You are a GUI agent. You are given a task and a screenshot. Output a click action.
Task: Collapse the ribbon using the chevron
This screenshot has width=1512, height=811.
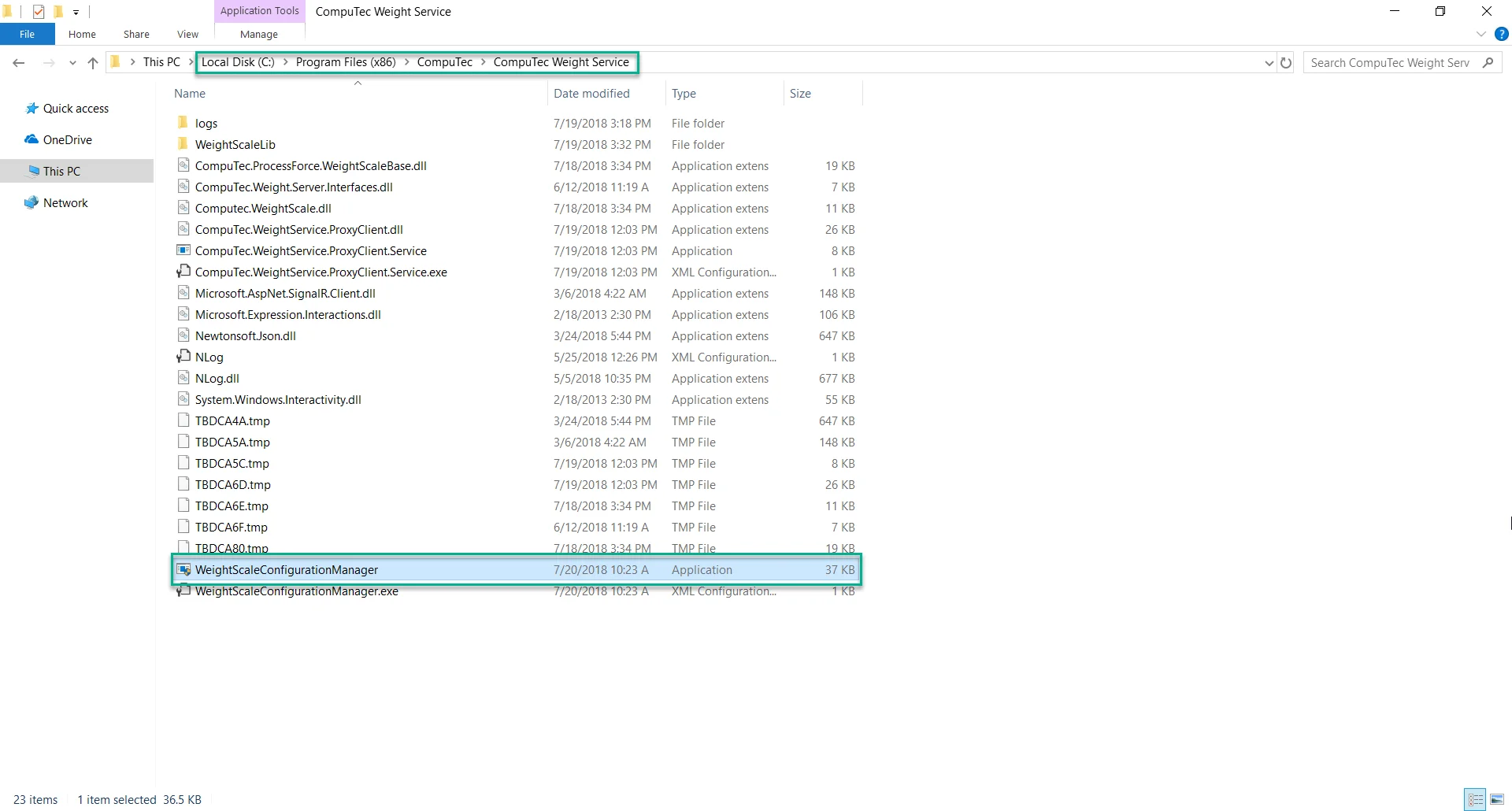1480,34
